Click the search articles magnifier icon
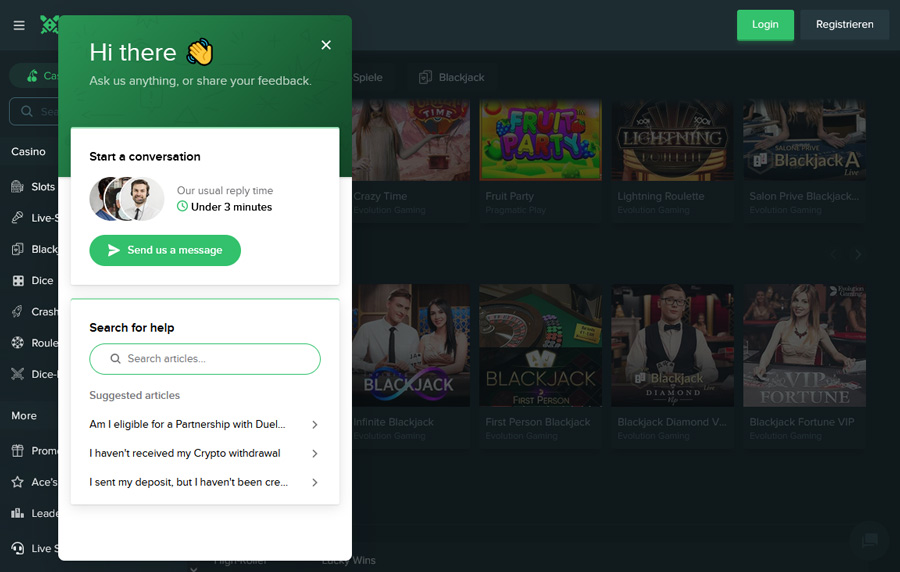 point(115,359)
